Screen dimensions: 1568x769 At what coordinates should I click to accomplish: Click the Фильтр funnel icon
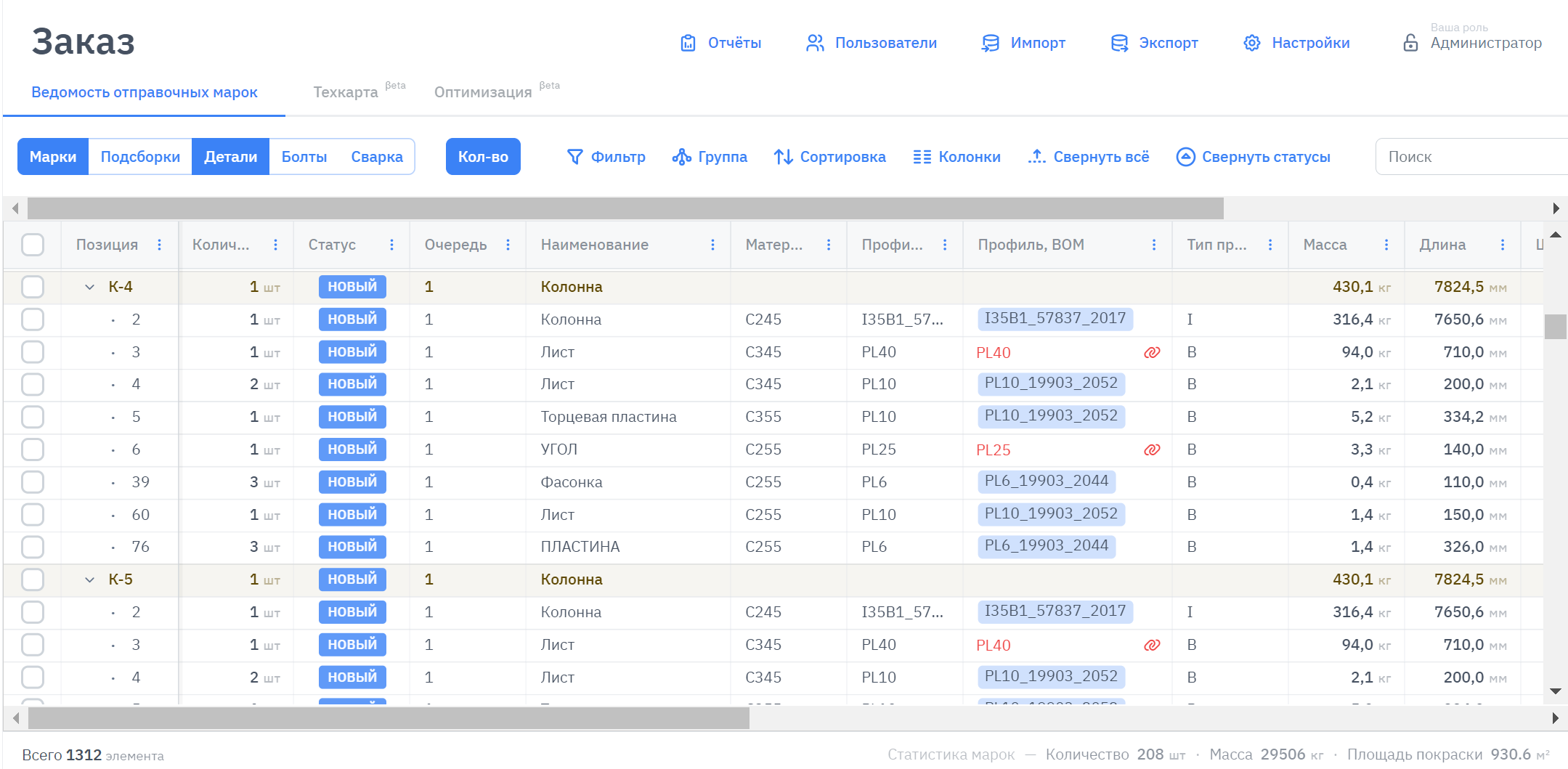(574, 157)
